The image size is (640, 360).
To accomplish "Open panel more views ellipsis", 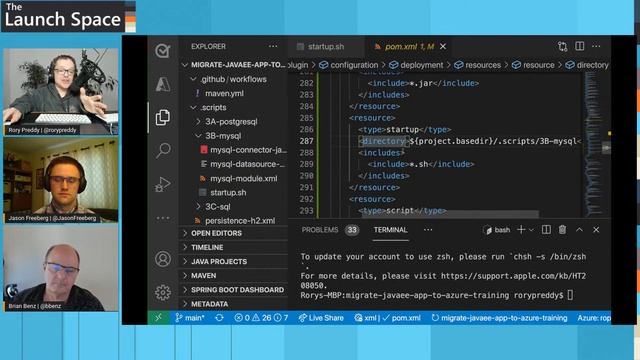I will pyautogui.click(x=428, y=230).
